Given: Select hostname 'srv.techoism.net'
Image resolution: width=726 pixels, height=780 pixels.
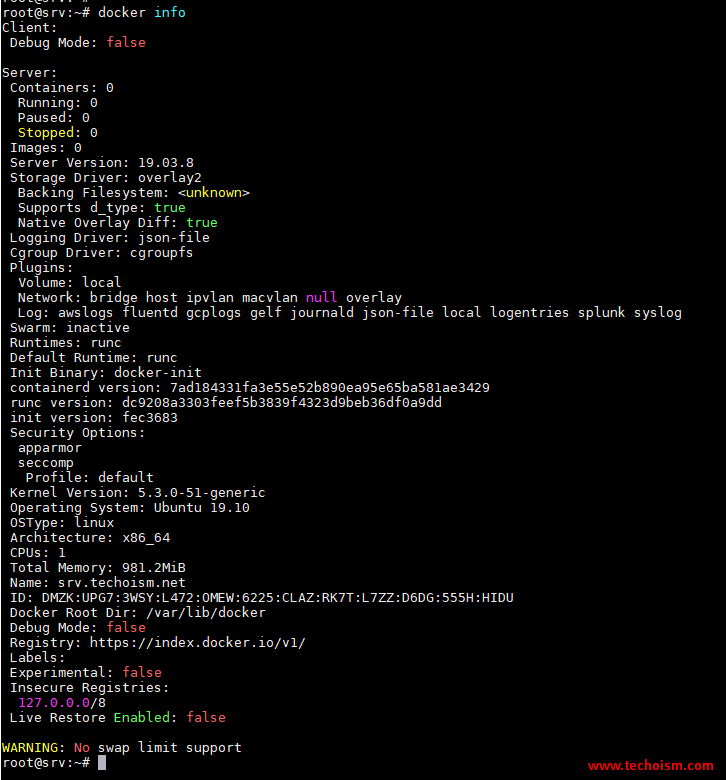Looking at the screenshot, I should pyautogui.click(x=121, y=583).
